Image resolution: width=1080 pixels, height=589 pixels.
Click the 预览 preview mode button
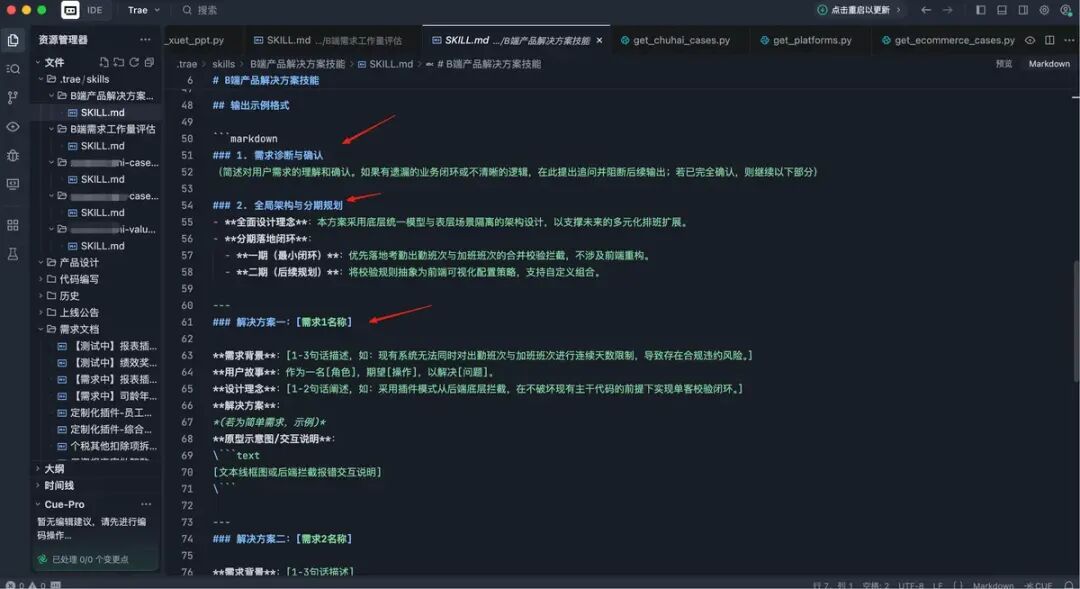(1004, 63)
